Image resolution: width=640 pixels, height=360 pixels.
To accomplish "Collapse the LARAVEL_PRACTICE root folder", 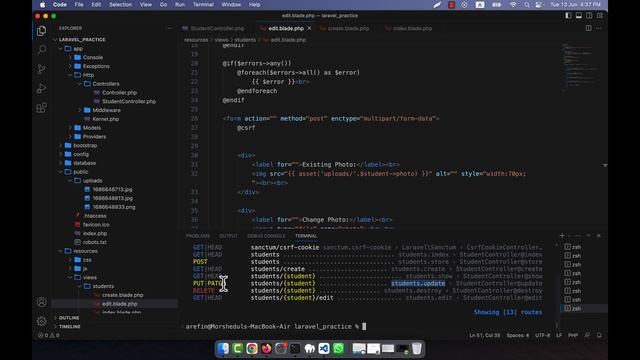I will coord(82,40).
